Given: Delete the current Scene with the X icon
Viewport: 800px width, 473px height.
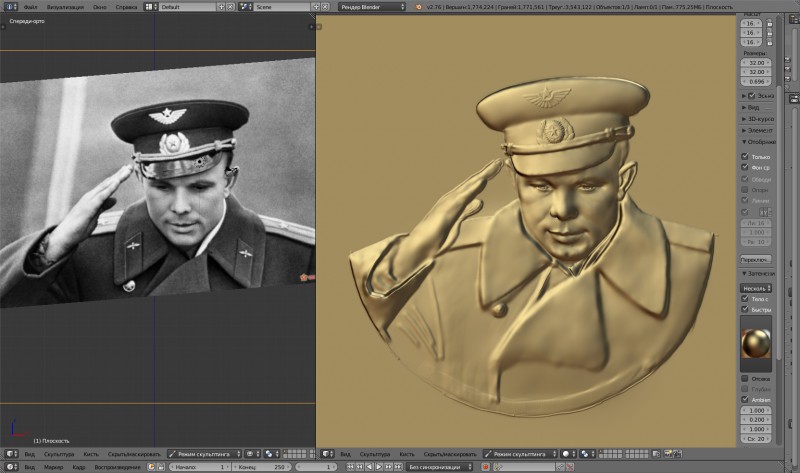Looking at the screenshot, I should pyautogui.click(x=325, y=7).
